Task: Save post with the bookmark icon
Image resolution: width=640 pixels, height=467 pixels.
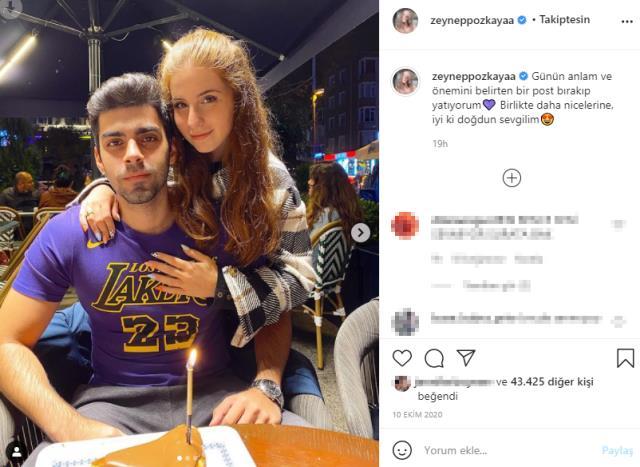Action: click(x=625, y=358)
